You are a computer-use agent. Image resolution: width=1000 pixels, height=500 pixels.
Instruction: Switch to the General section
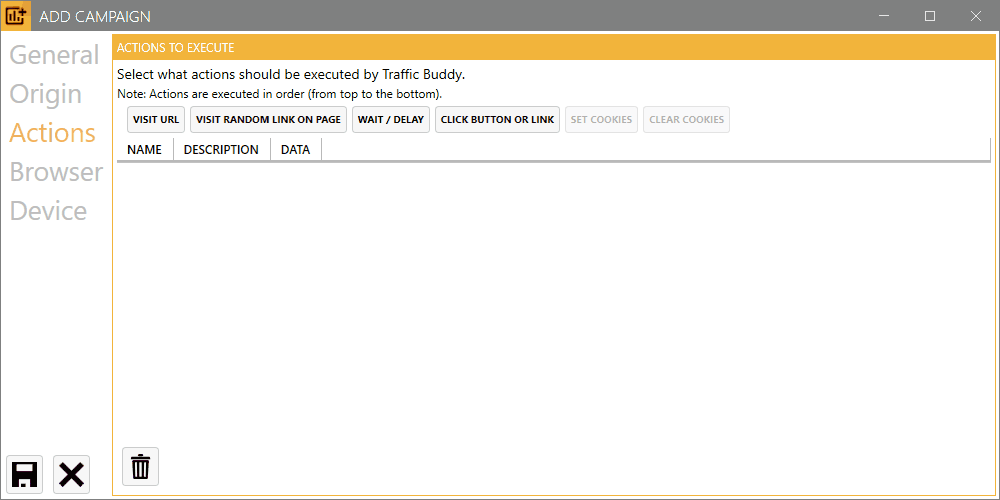[x=54, y=55]
